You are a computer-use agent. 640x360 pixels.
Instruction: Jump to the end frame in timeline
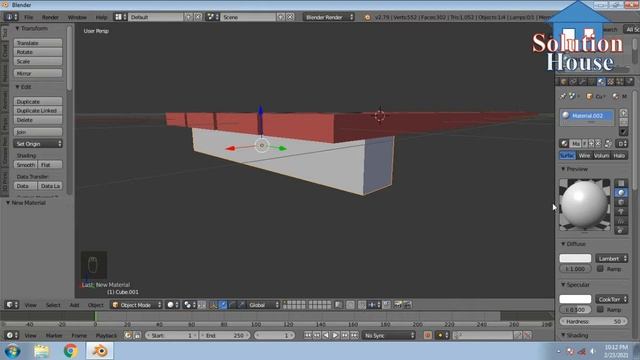click(x=354, y=335)
